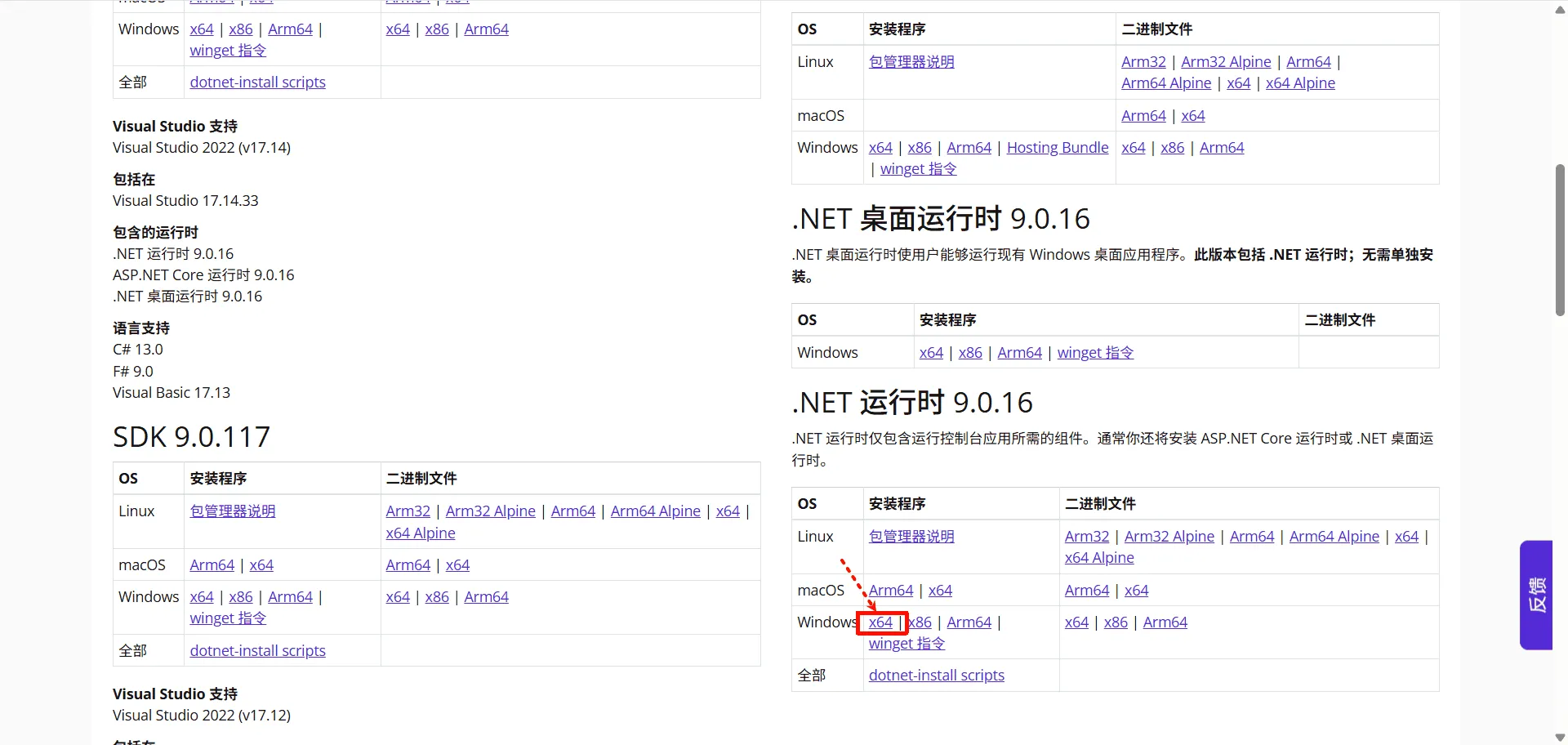Download SDK 9.0.117 Windows x86 installer
Viewport: 1568px width, 745px height.
241,597
